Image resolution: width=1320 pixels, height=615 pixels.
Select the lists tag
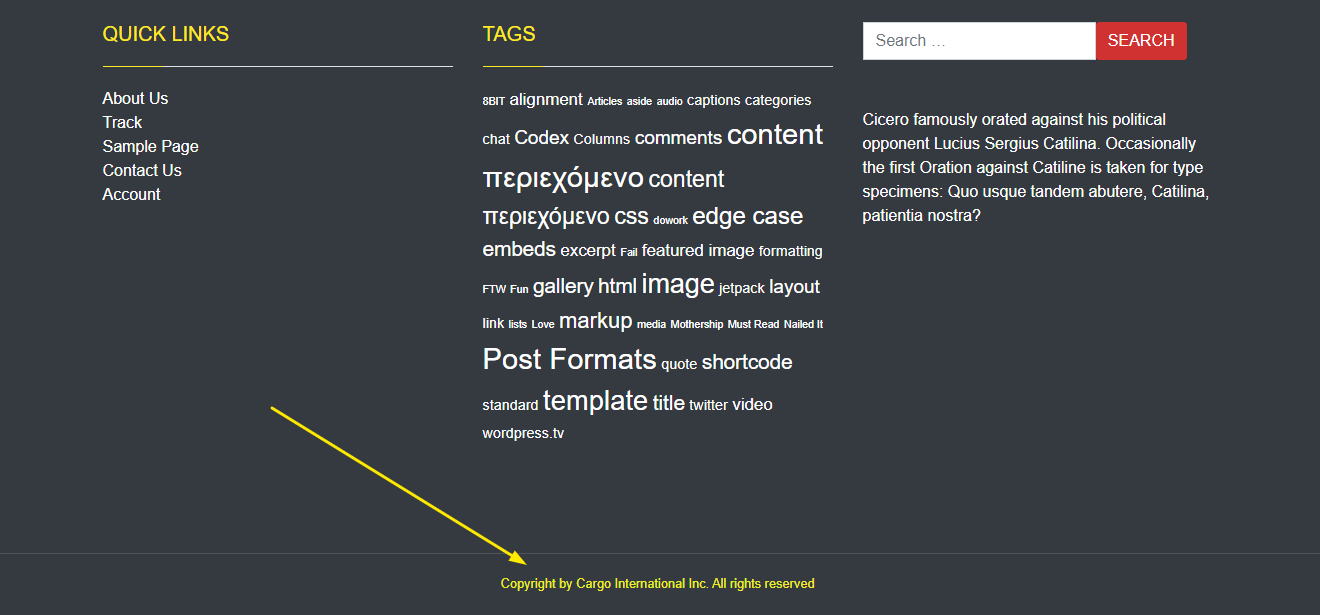(x=518, y=324)
